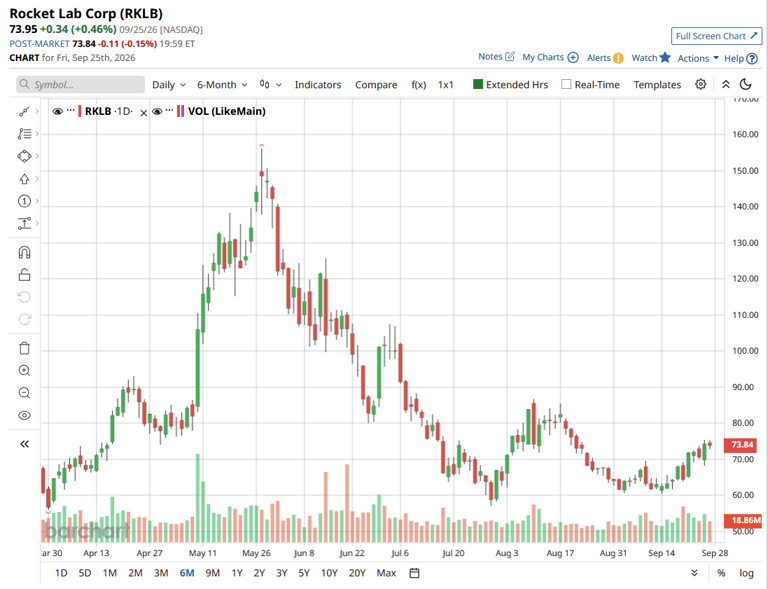Click the Full Screen Chart button
768x589 pixels.
click(x=717, y=36)
